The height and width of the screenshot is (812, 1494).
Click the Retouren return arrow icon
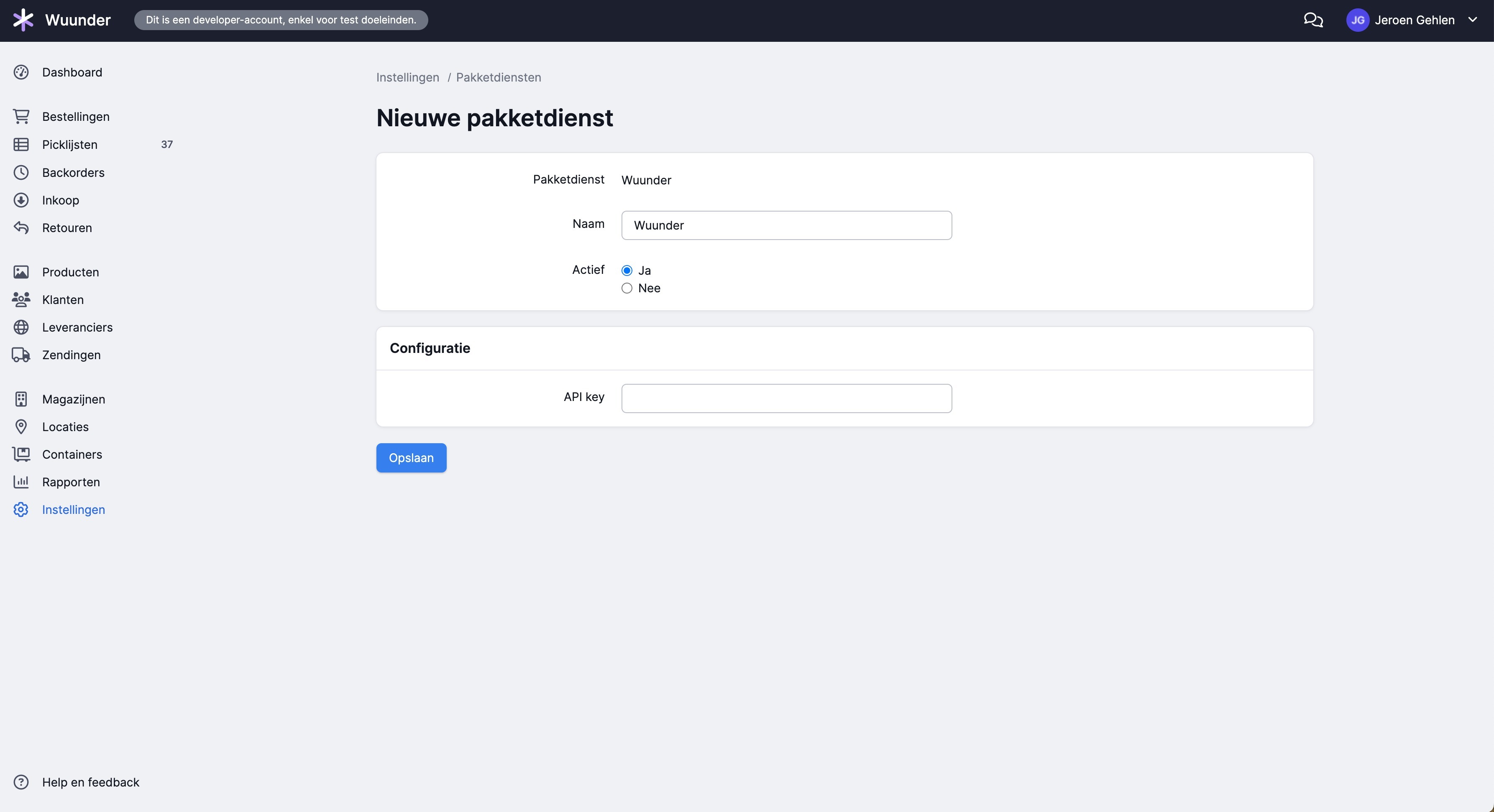pyautogui.click(x=21, y=228)
